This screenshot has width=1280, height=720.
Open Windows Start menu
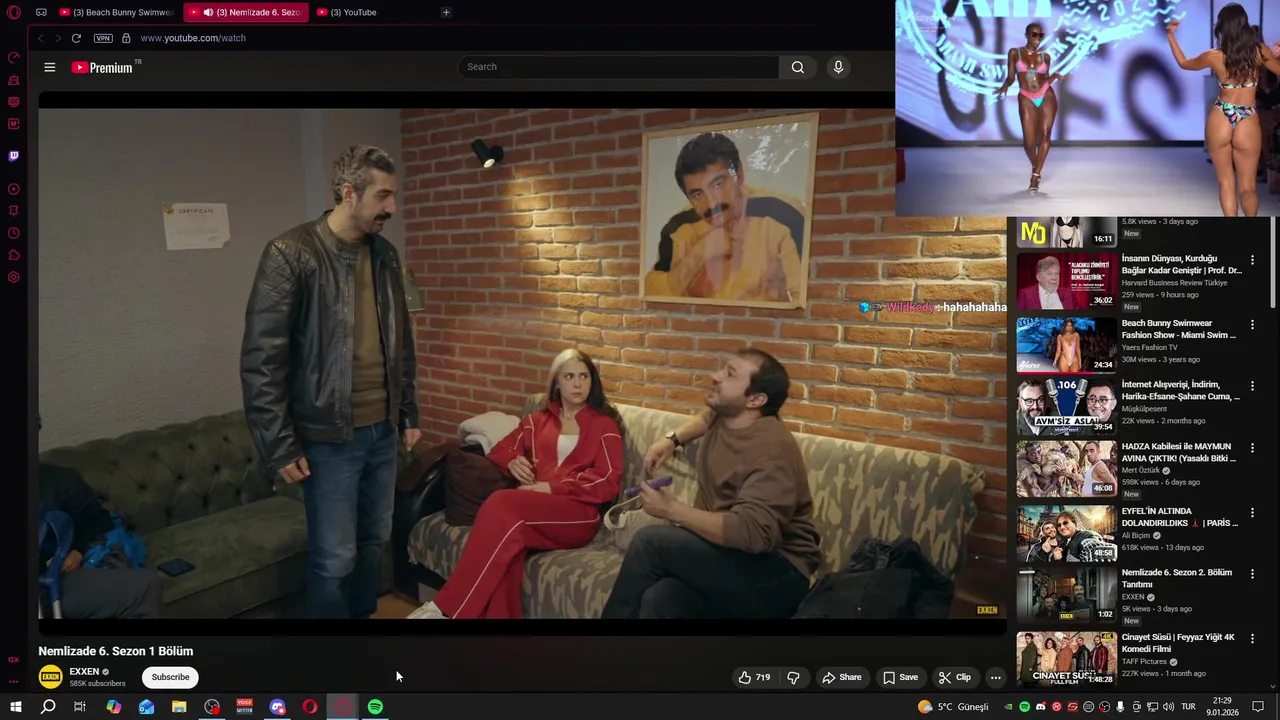pyautogui.click(x=16, y=707)
